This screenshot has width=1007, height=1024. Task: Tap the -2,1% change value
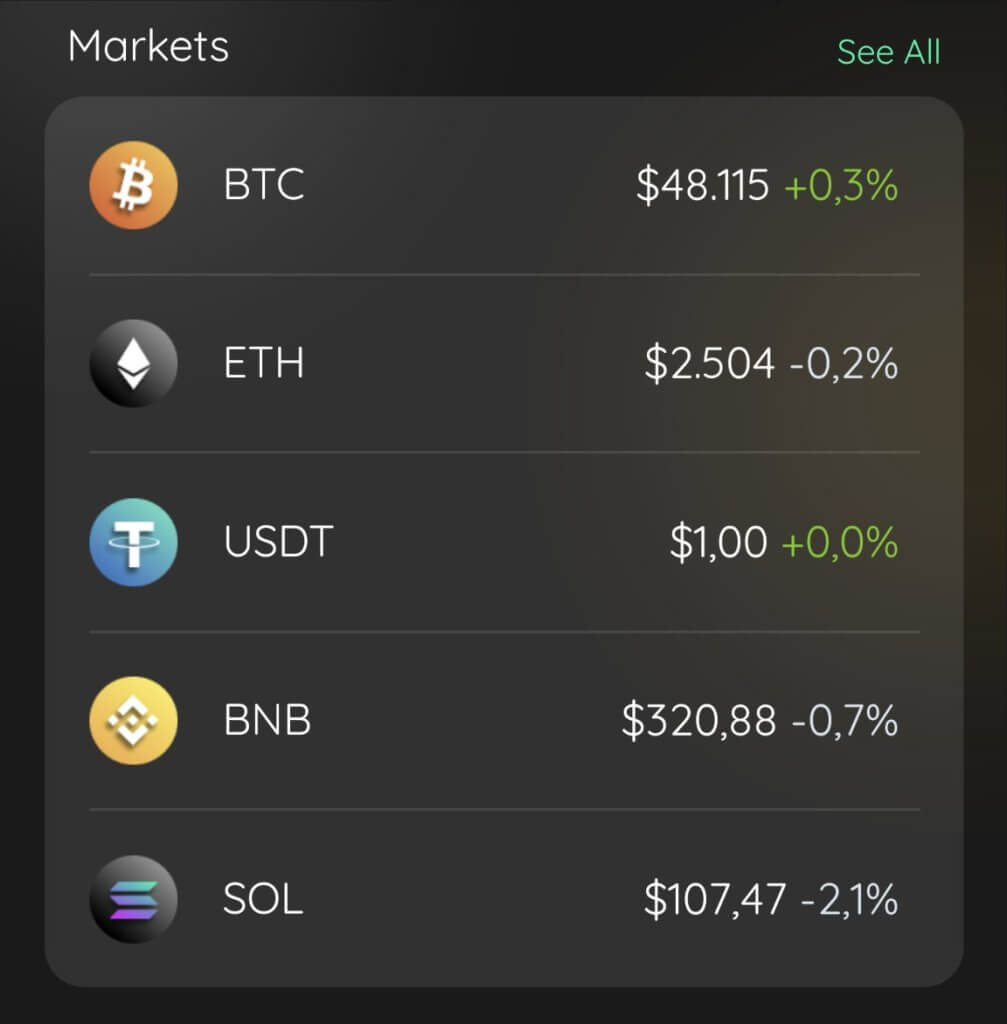849,899
